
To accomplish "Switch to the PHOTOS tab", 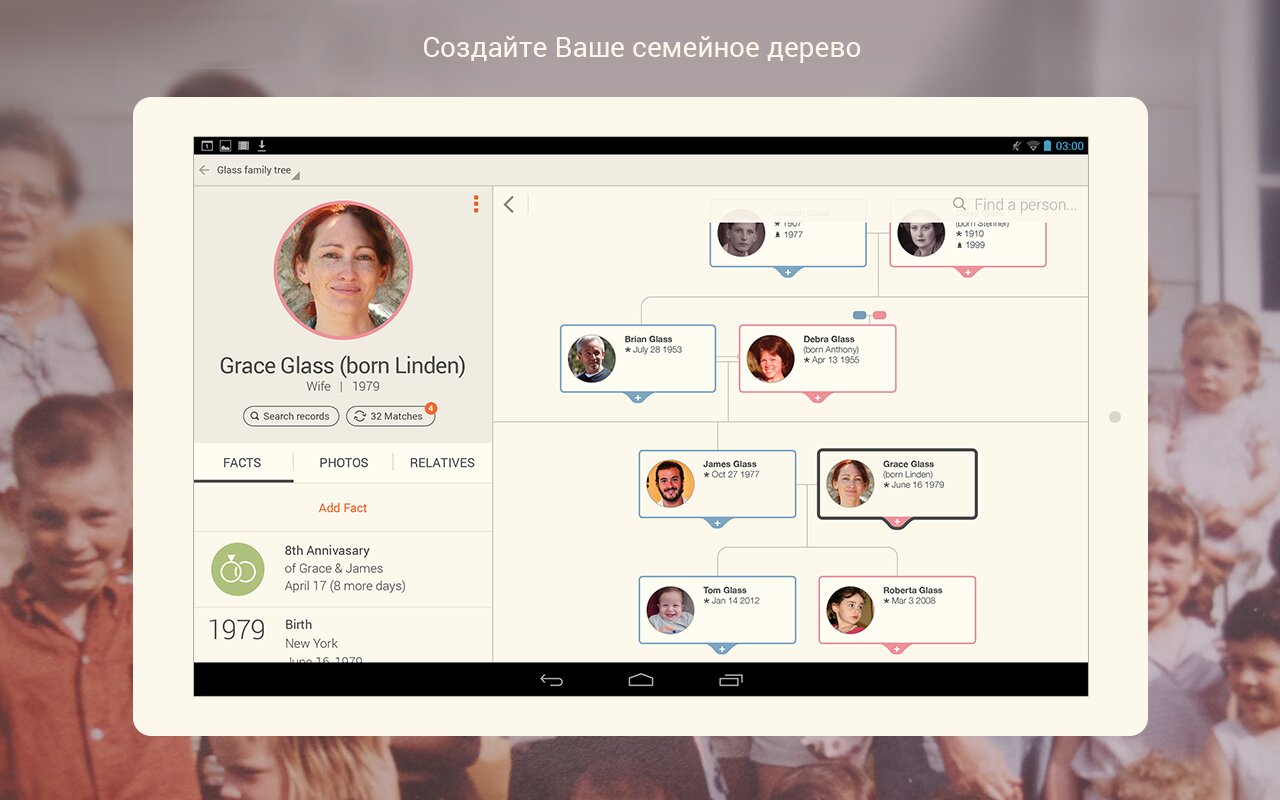I will pos(343,463).
